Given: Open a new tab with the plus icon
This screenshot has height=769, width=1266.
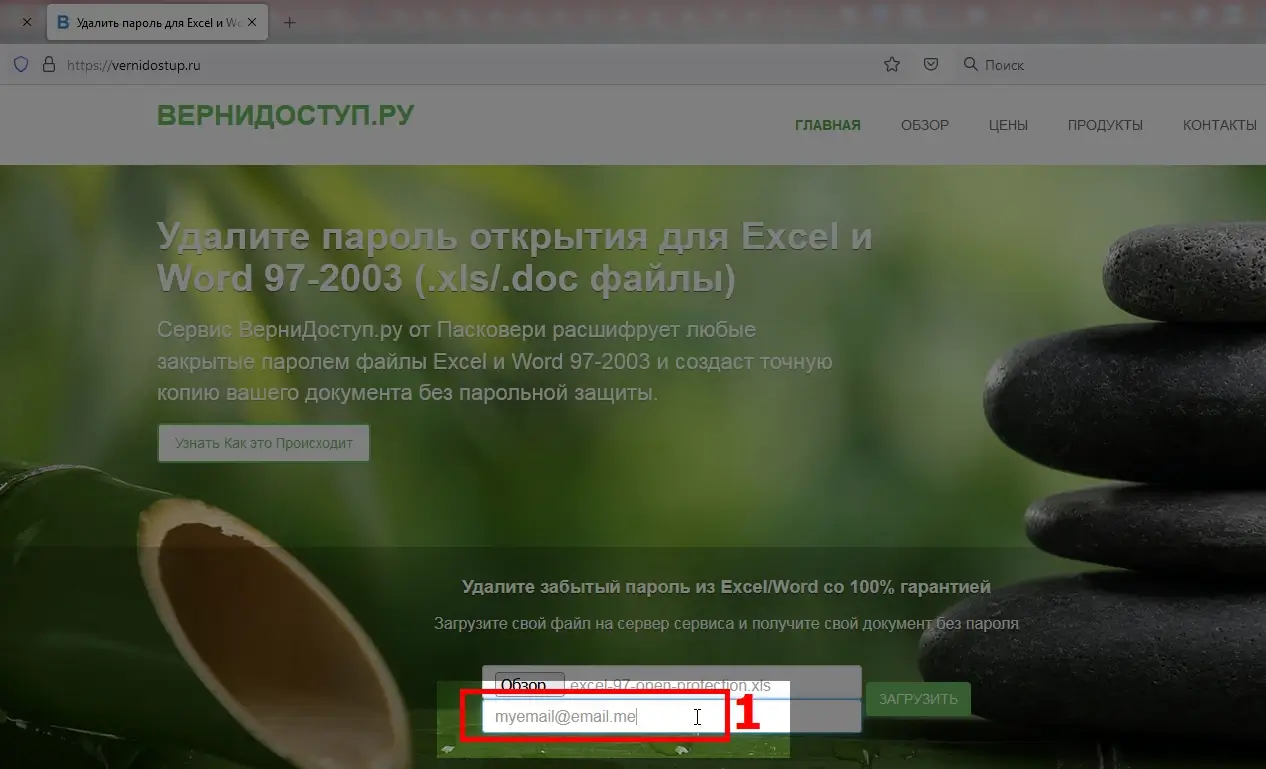Looking at the screenshot, I should tap(290, 22).
